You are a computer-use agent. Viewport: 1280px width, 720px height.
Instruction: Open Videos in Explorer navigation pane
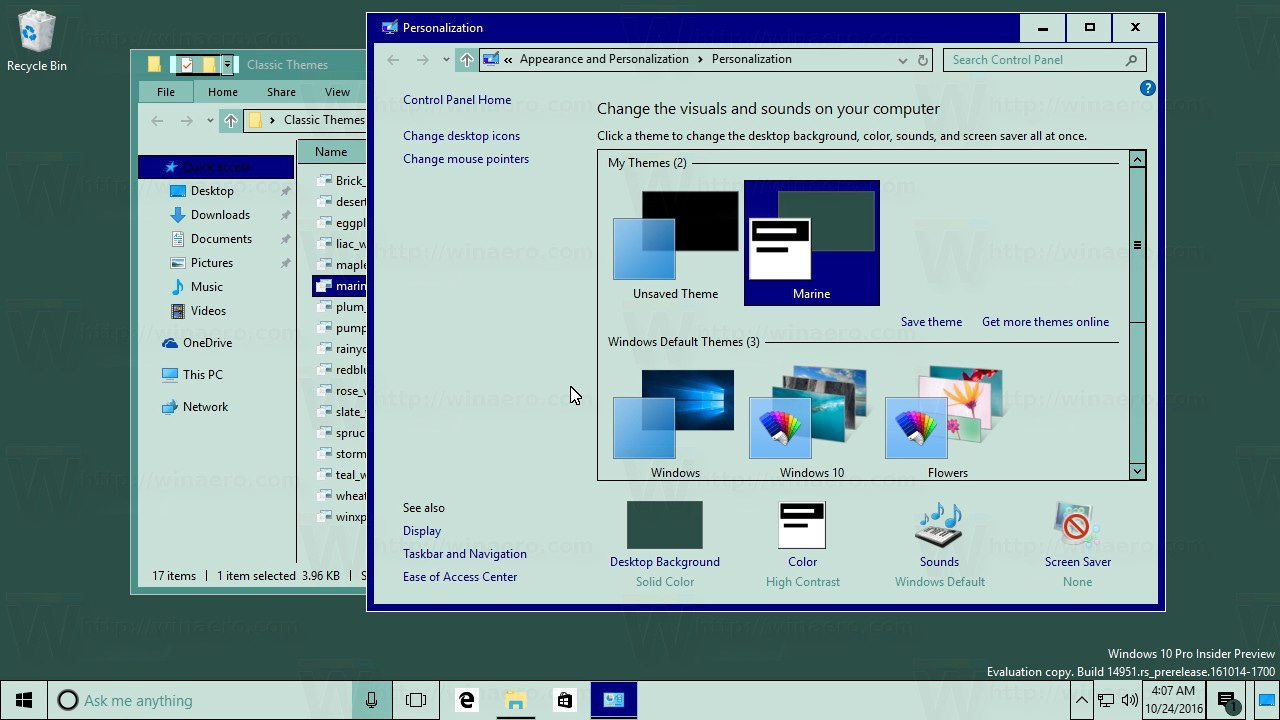208,311
